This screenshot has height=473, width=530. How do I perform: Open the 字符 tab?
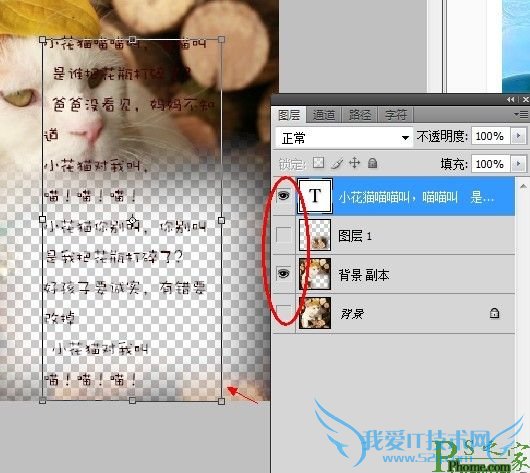click(395, 115)
